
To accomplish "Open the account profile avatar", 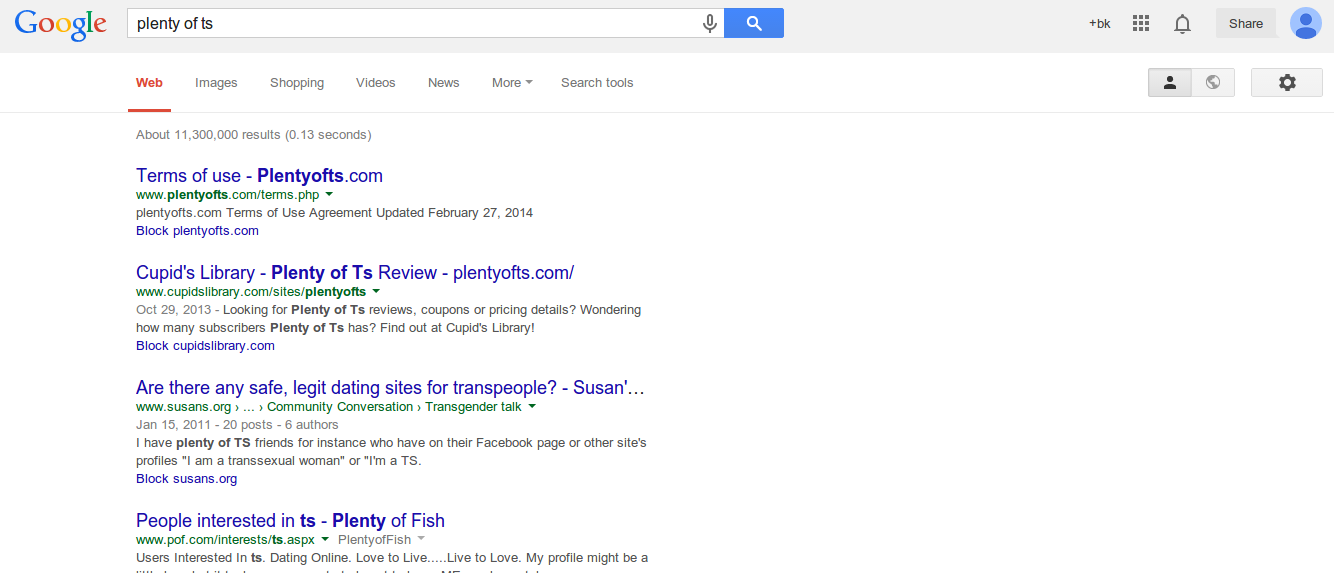I will click(1305, 23).
